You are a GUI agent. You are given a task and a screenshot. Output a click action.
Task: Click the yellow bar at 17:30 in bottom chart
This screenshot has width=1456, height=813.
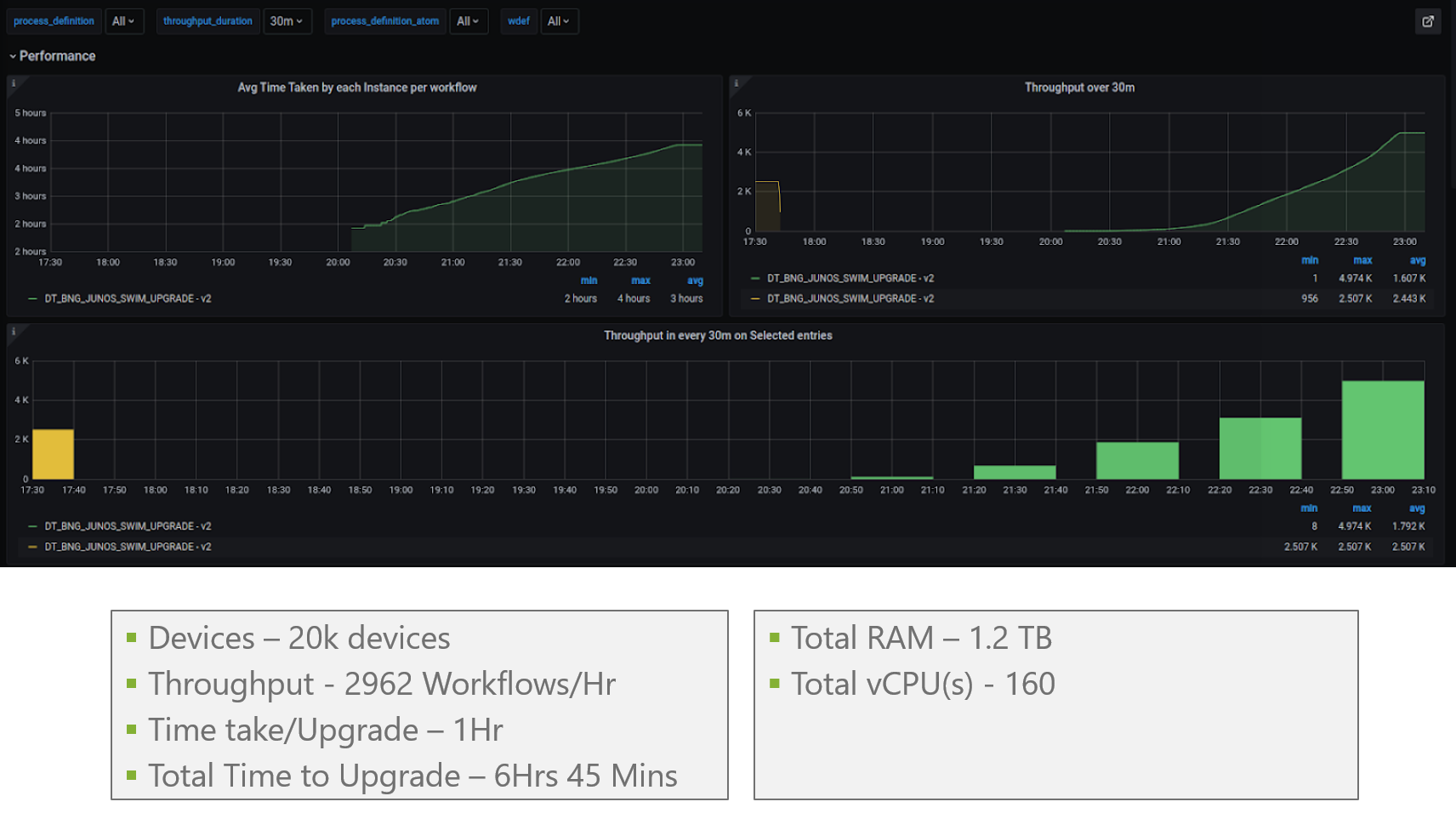click(53, 454)
